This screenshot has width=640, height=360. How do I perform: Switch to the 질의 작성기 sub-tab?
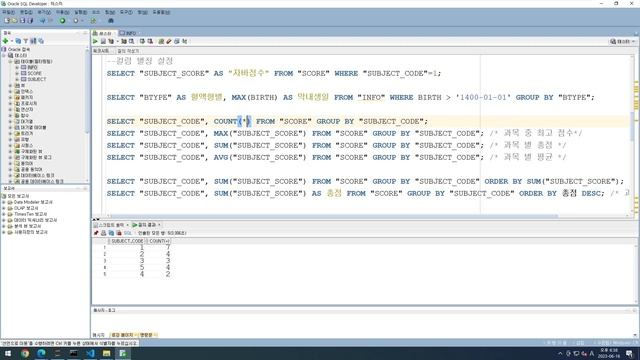[x=128, y=51]
